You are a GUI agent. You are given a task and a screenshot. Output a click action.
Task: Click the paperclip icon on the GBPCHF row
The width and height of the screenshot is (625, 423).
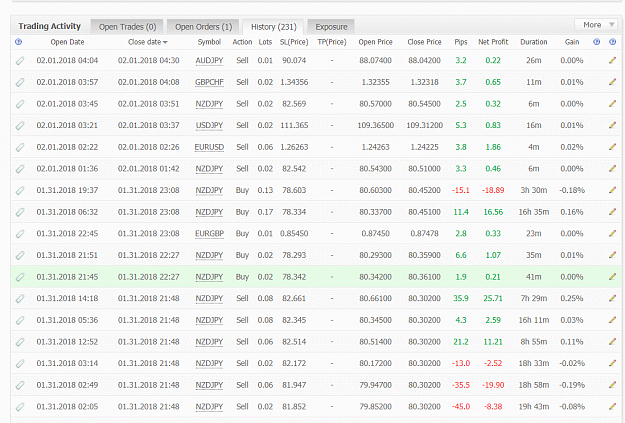pos(20,82)
